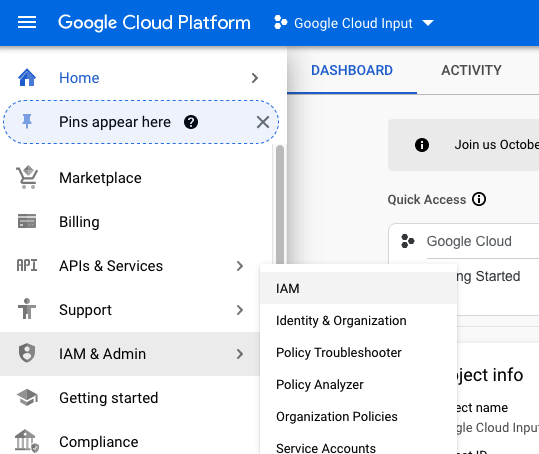The image size is (539, 454).
Task: Dismiss the Pins appear here banner
Action: coord(263,122)
